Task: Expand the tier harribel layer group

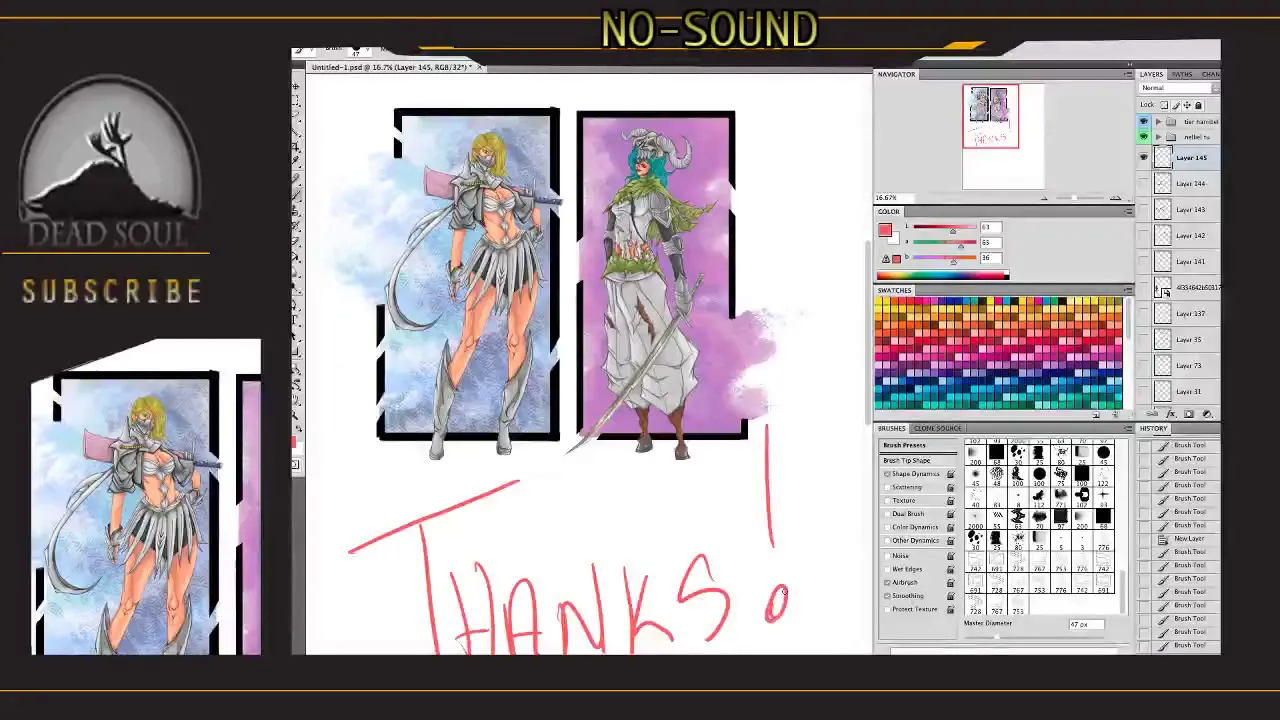Action: coord(1158,121)
